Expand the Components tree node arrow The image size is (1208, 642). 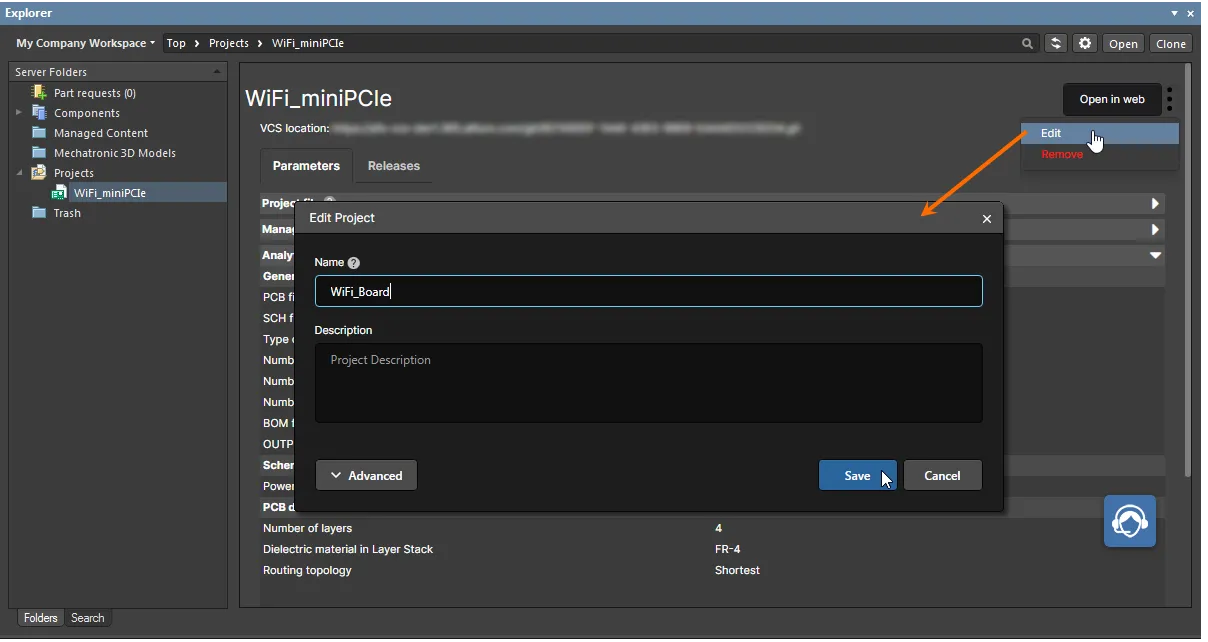coord(19,113)
